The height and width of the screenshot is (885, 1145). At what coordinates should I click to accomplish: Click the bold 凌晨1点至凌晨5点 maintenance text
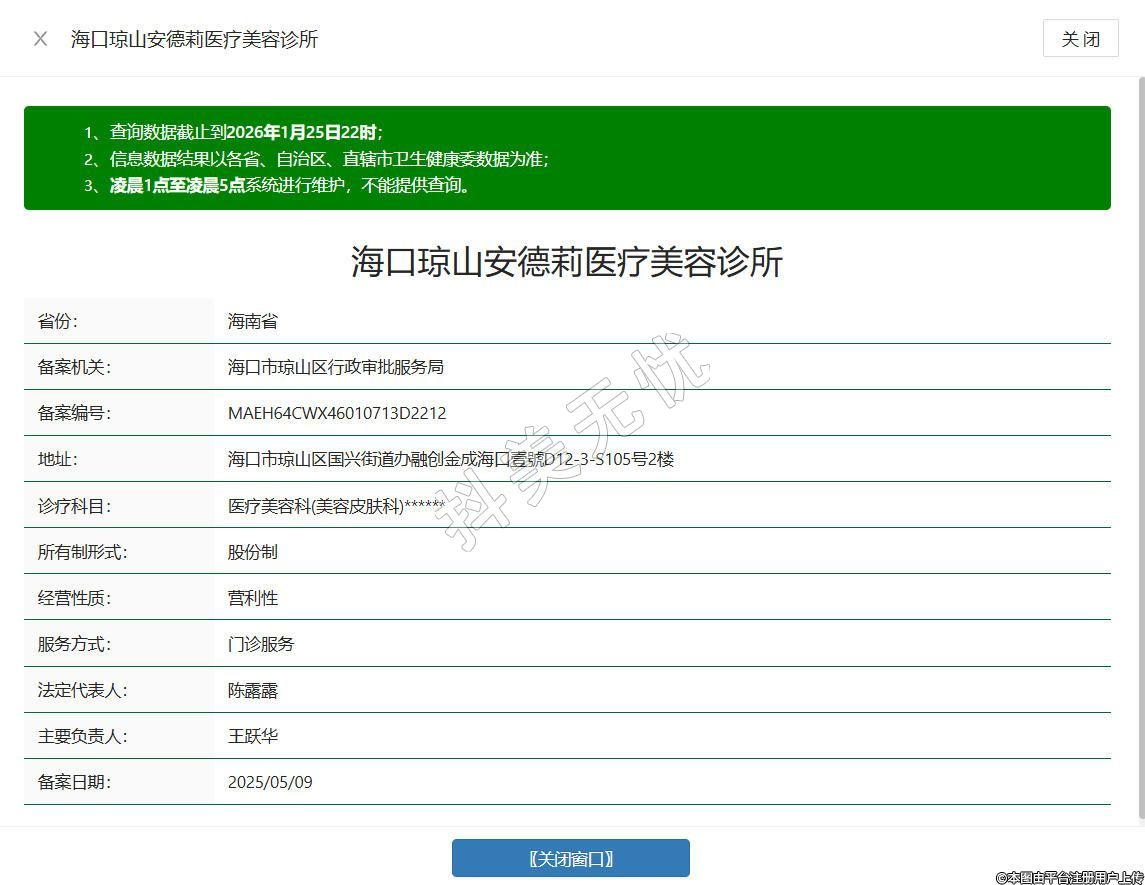pyautogui.click(x=177, y=185)
